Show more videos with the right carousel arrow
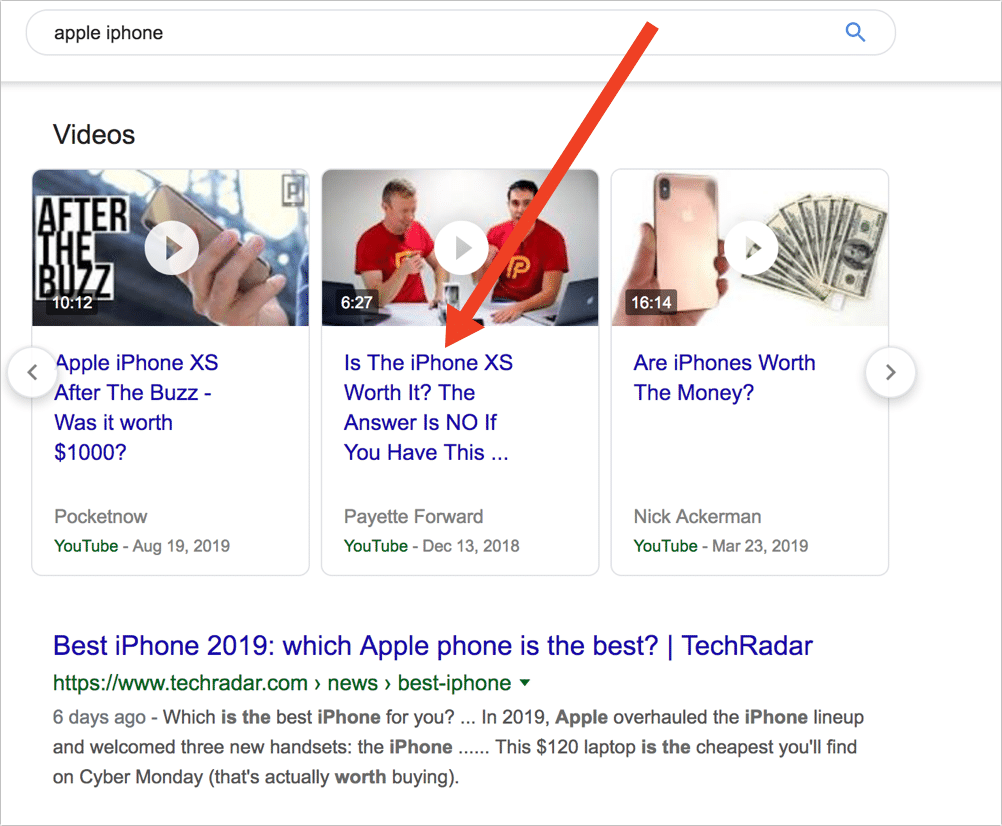 point(890,372)
